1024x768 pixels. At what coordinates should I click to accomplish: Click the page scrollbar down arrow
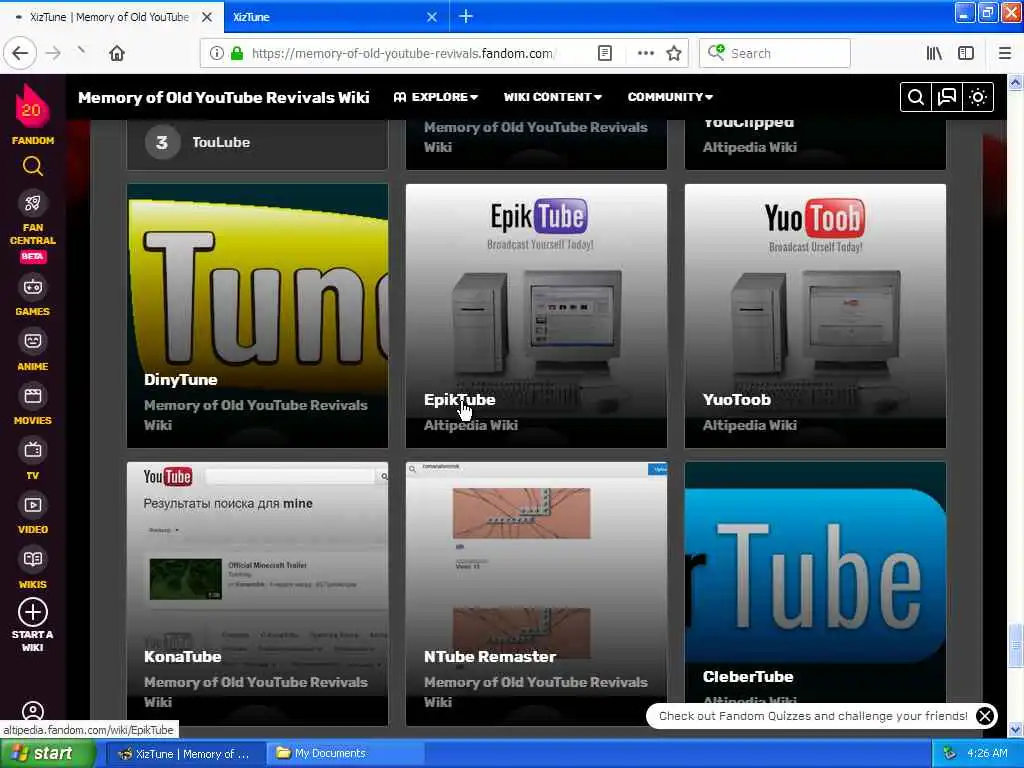[1015, 729]
